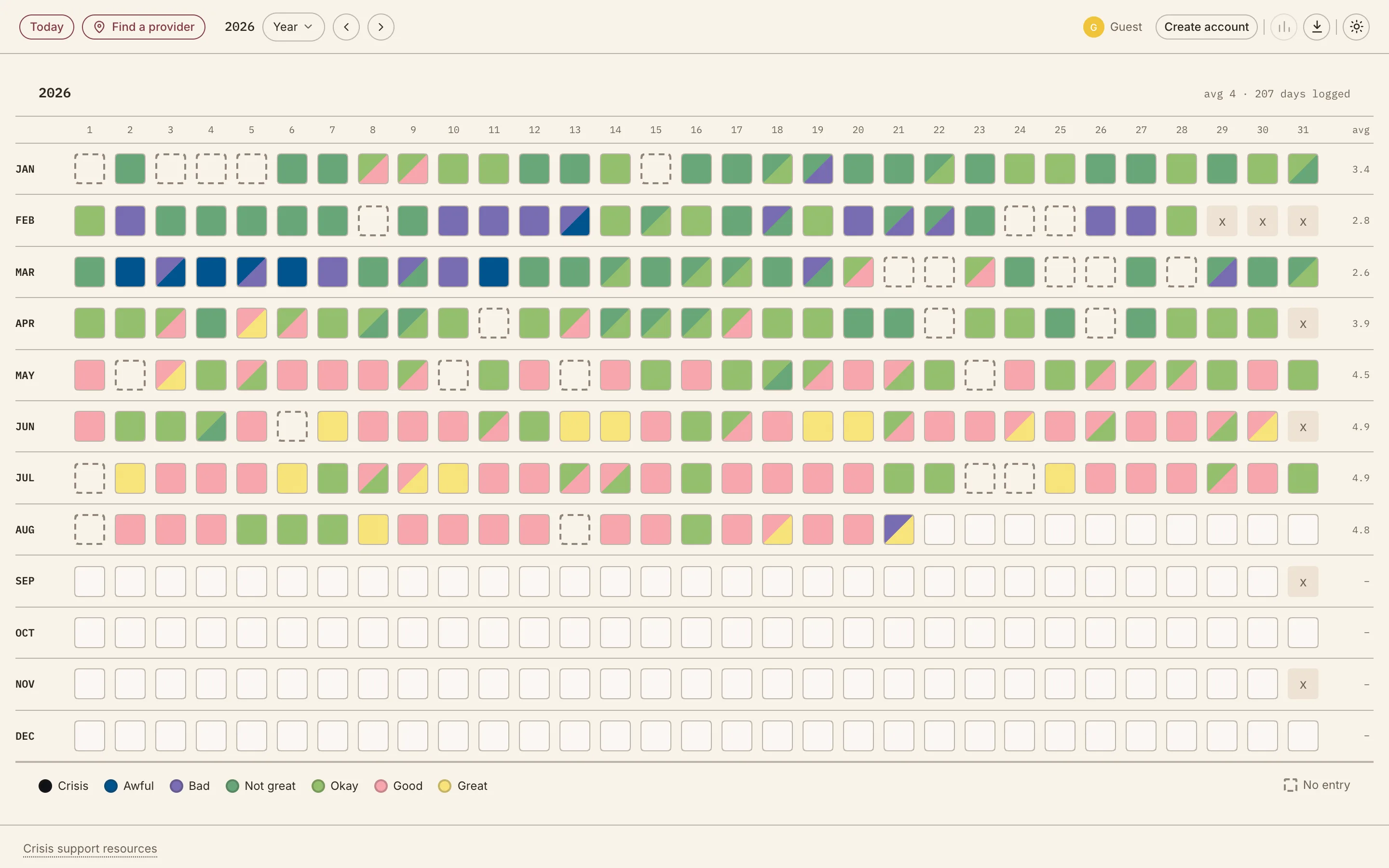The height and width of the screenshot is (868, 1389).
Task: Select May 18 split mood cell
Action: point(777,375)
